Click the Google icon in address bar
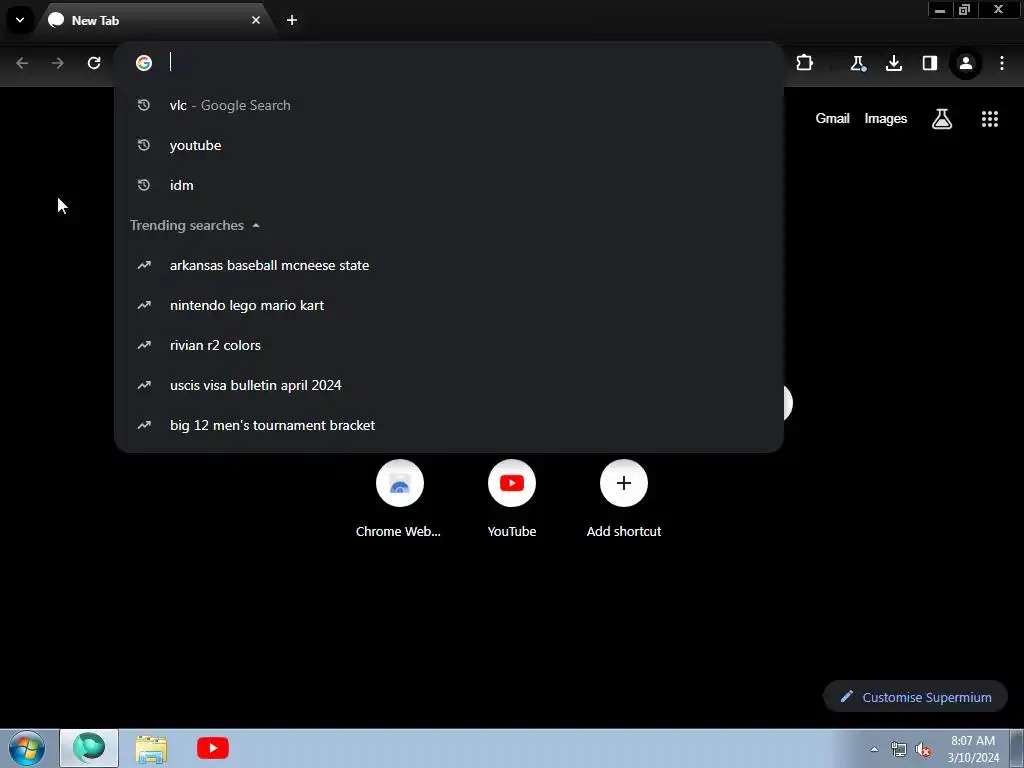The width and height of the screenshot is (1024, 768). click(144, 63)
